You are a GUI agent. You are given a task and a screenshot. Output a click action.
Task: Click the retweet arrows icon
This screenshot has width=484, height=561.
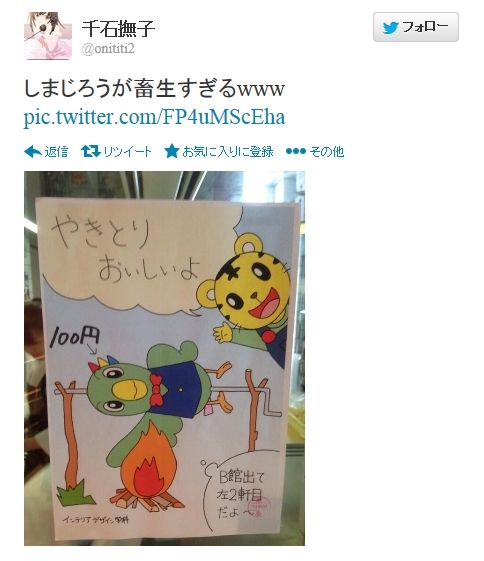click(91, 151)
